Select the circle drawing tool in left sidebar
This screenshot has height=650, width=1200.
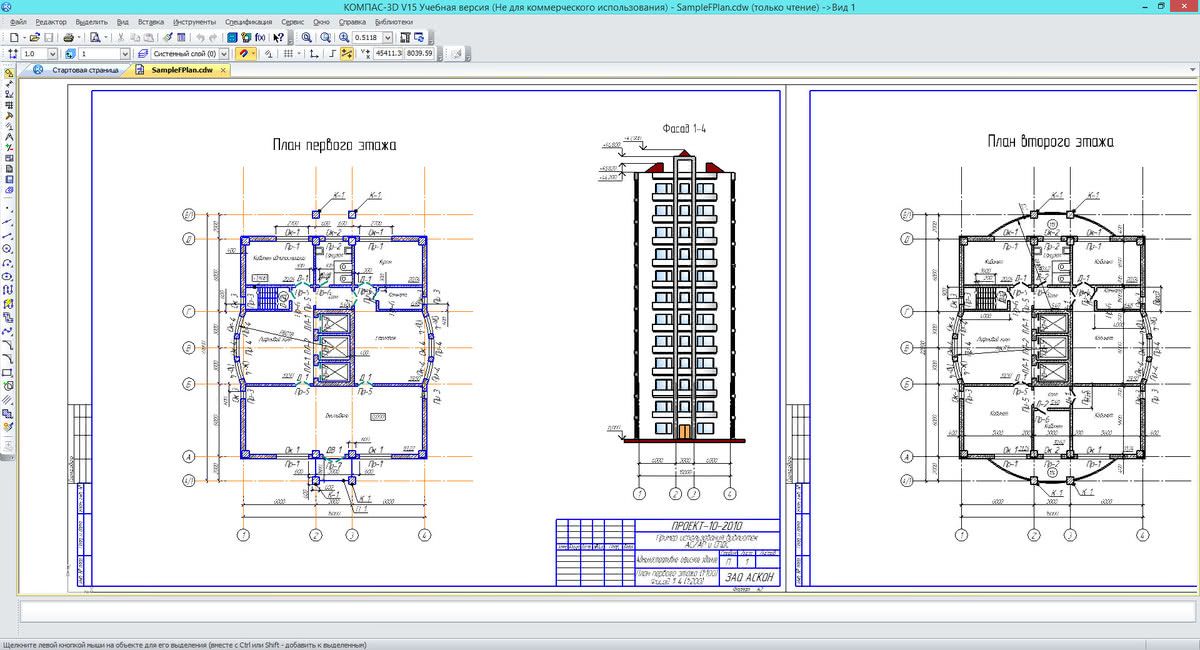click(8, 248)
